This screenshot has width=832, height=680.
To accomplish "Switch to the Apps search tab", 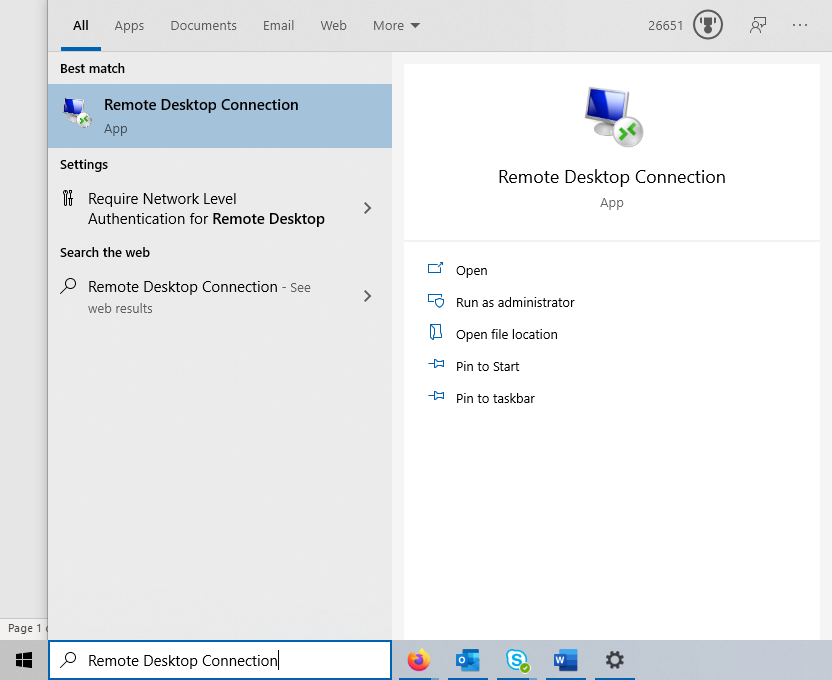I will pos(129,25).
